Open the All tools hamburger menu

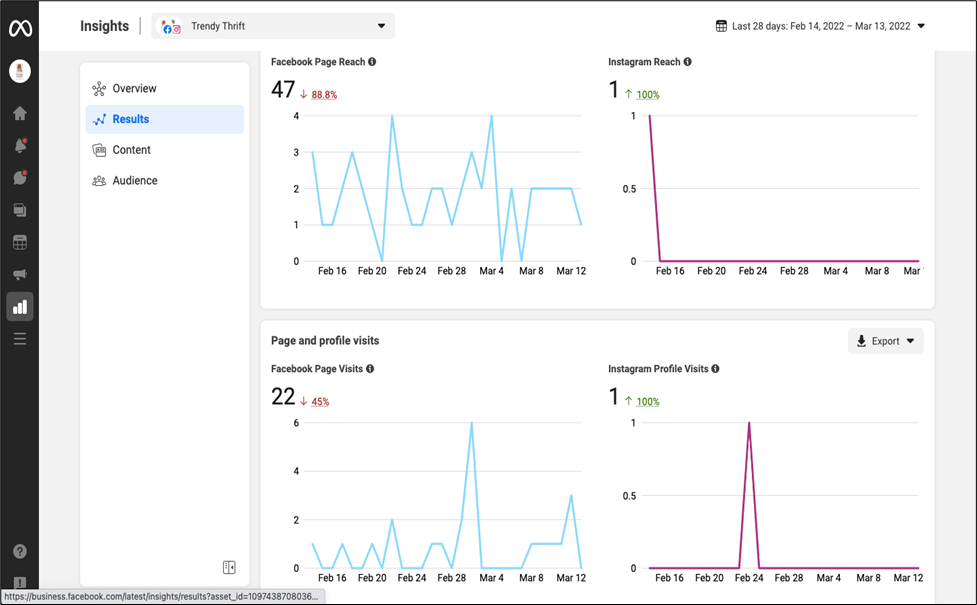coord(20,339)
